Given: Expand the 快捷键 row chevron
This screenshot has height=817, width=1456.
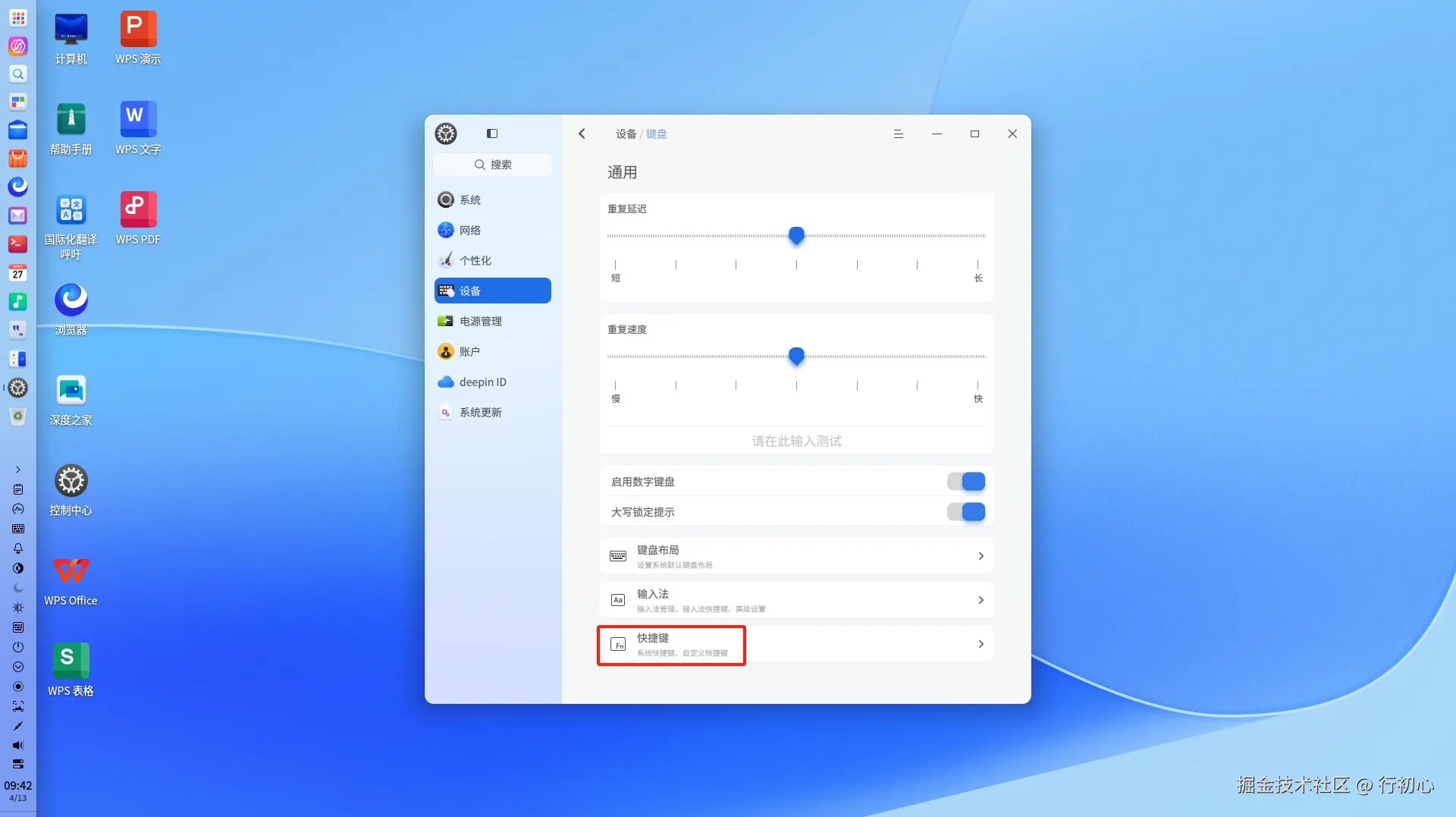Looking at the screenshot, I should coord(981,644).
